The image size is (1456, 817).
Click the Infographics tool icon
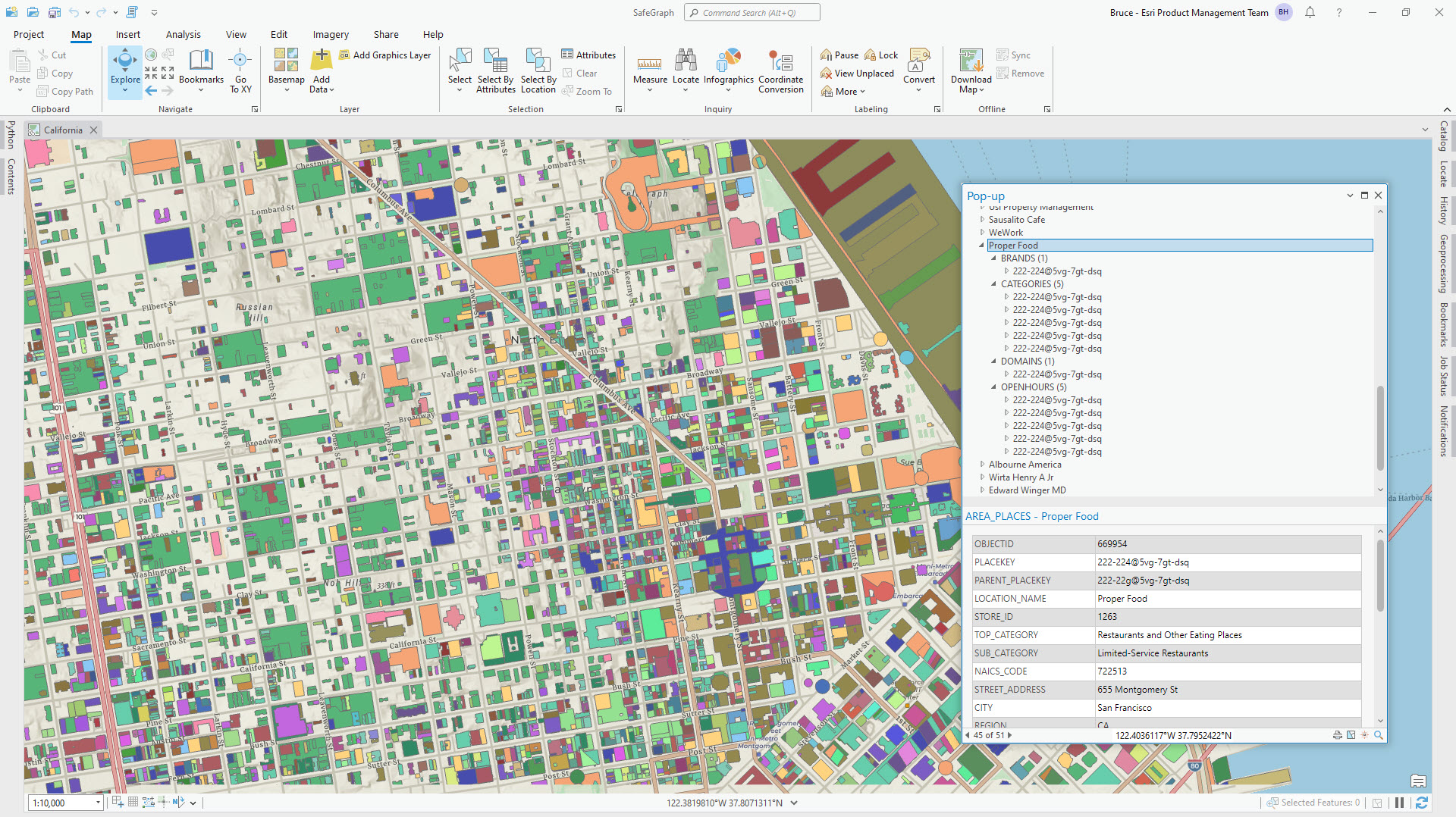click(728, 61)
